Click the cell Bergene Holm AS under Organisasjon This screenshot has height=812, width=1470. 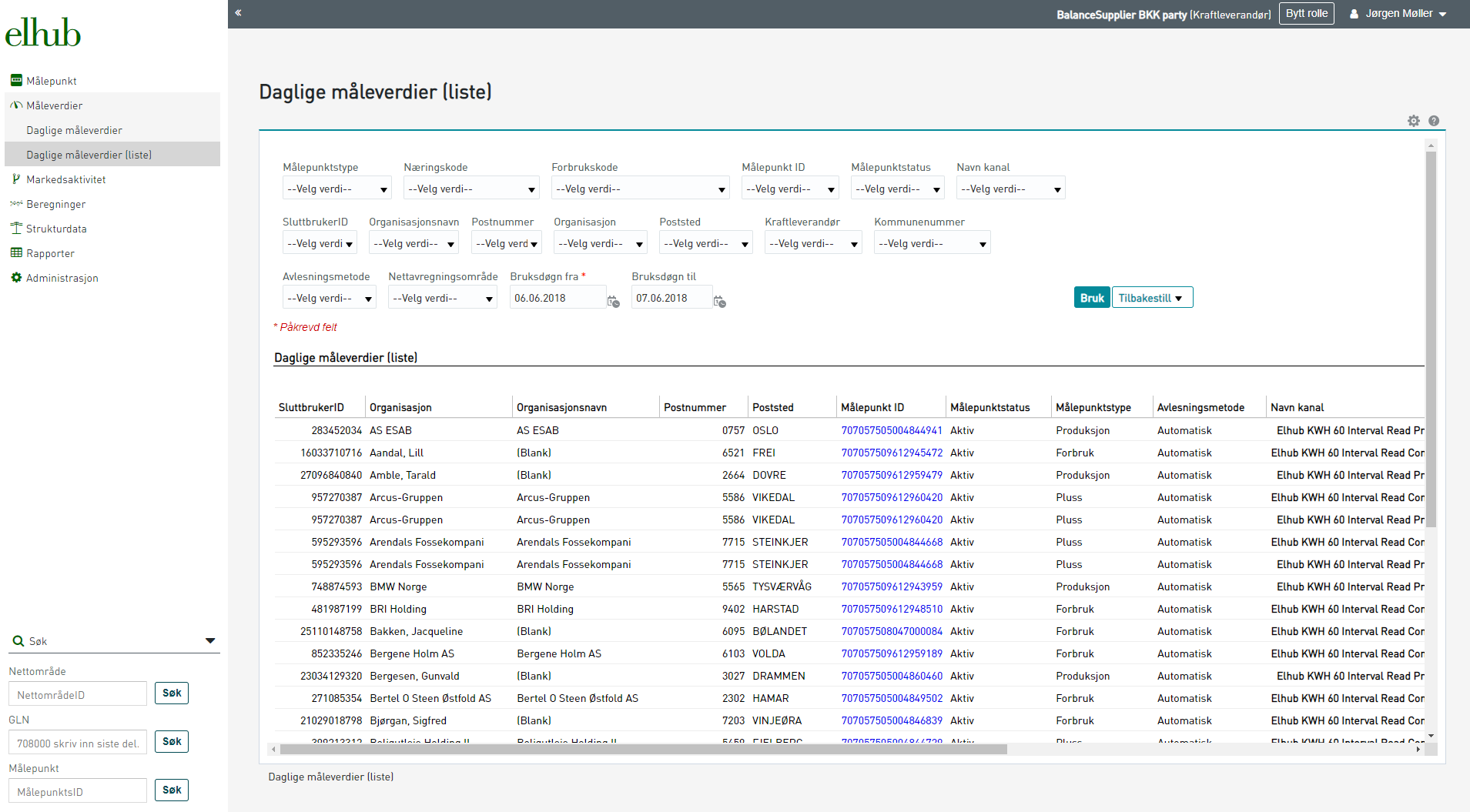coord(412,653)
